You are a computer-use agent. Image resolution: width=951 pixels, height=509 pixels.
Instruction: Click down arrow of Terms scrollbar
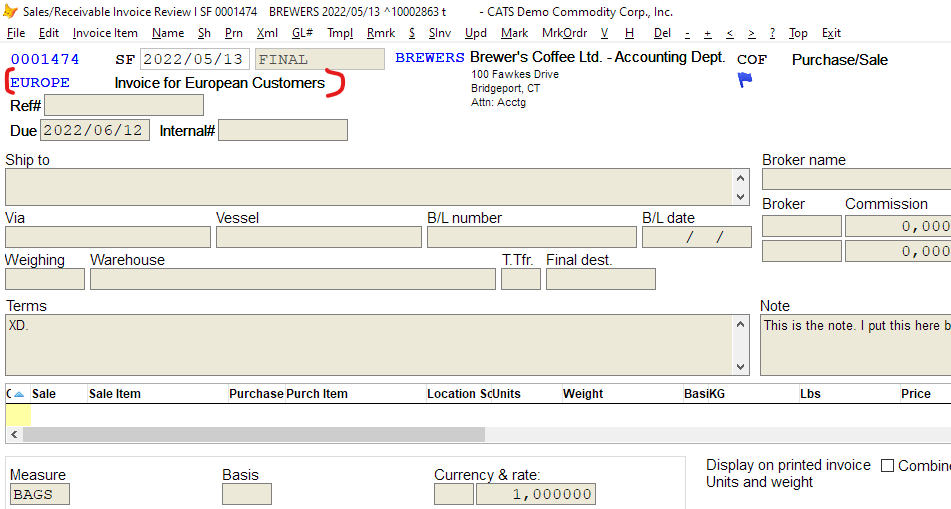(740, 366)
